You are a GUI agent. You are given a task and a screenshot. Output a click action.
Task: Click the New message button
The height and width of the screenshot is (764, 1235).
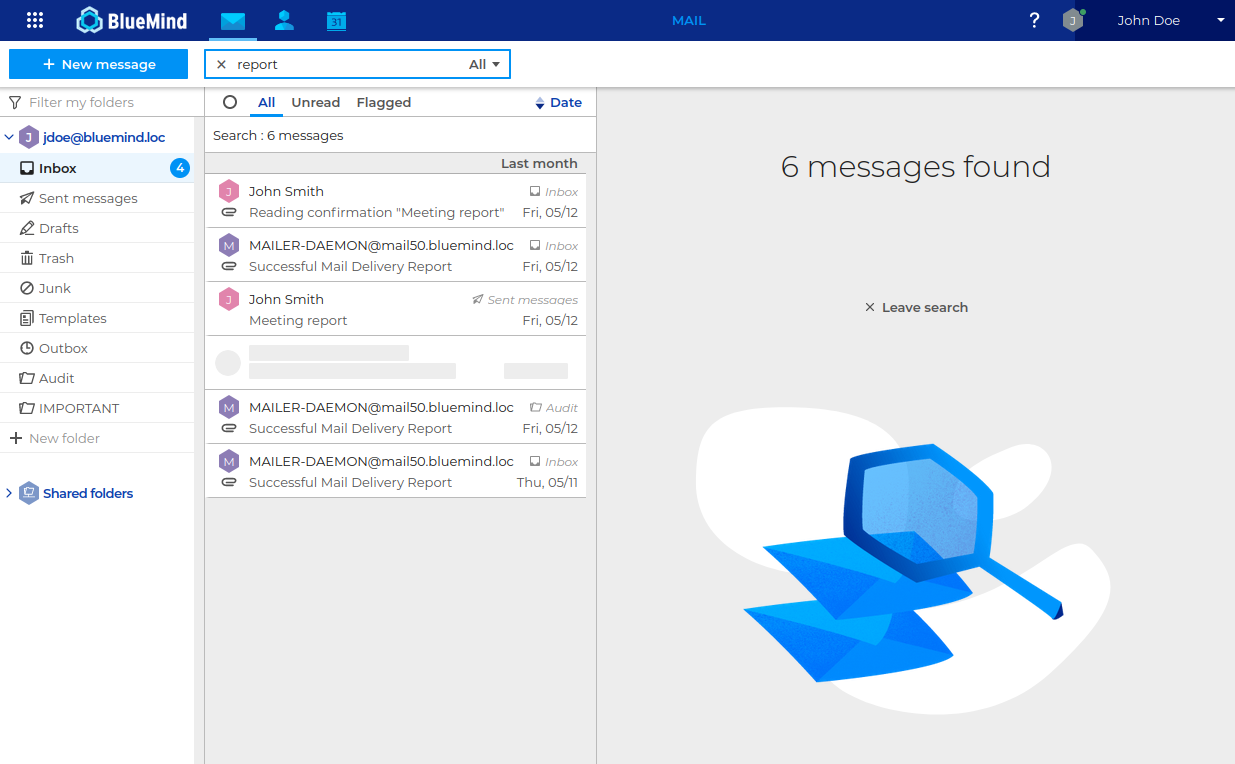[x=98, y=64]
